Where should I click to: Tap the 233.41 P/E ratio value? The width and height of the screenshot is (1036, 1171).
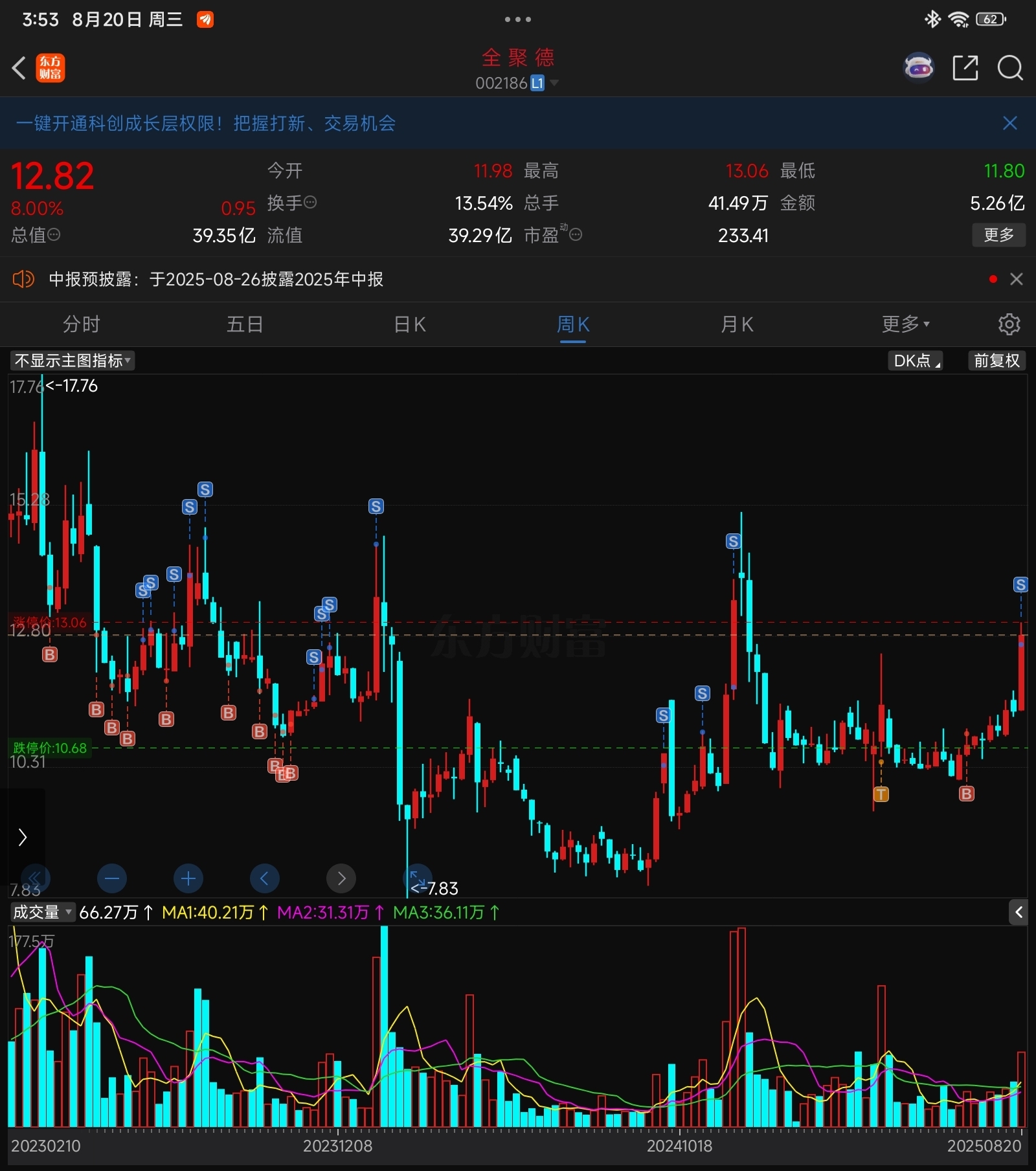743,235
